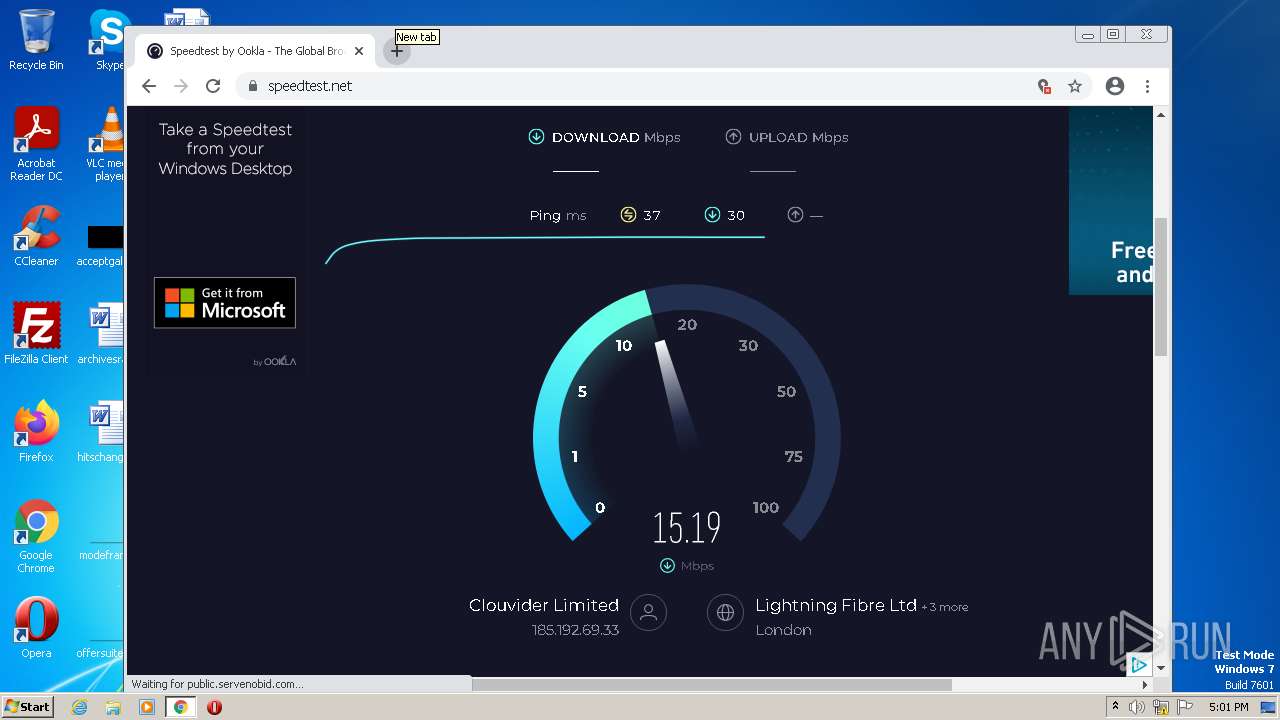Click the 5:01 PM clock
Viewport: 1280px width, 720px height.
[x=1229, y=707]
